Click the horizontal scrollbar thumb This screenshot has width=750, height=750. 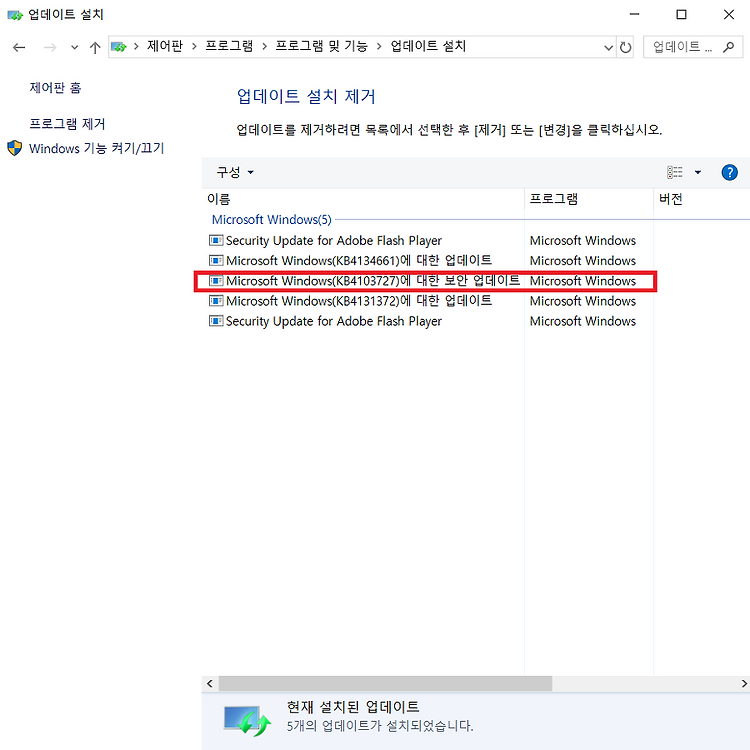pyautogui.click(x=385, y=684)
